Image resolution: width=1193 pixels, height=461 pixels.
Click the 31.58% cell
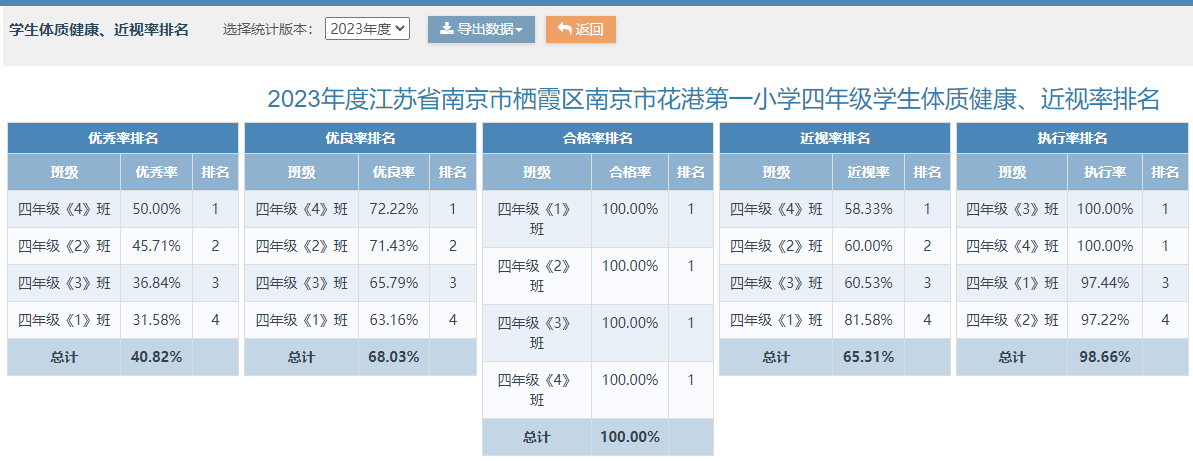click(x=157, y=320)
